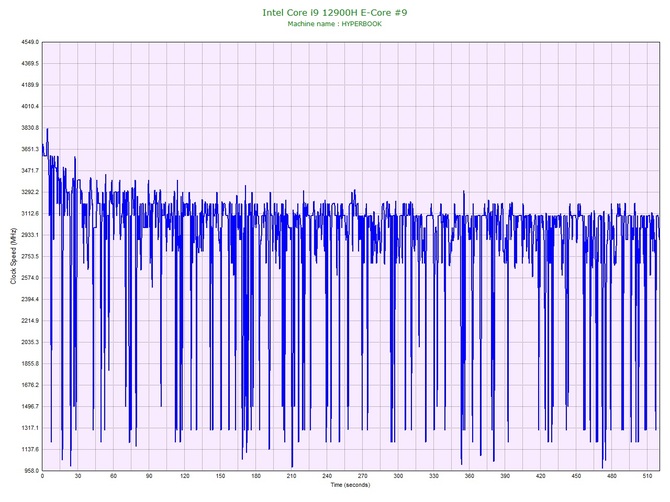Click the 120 seconds x-axis tick label
The width and height of the screenshot is (670, 502).
click(x=185, y=476)
